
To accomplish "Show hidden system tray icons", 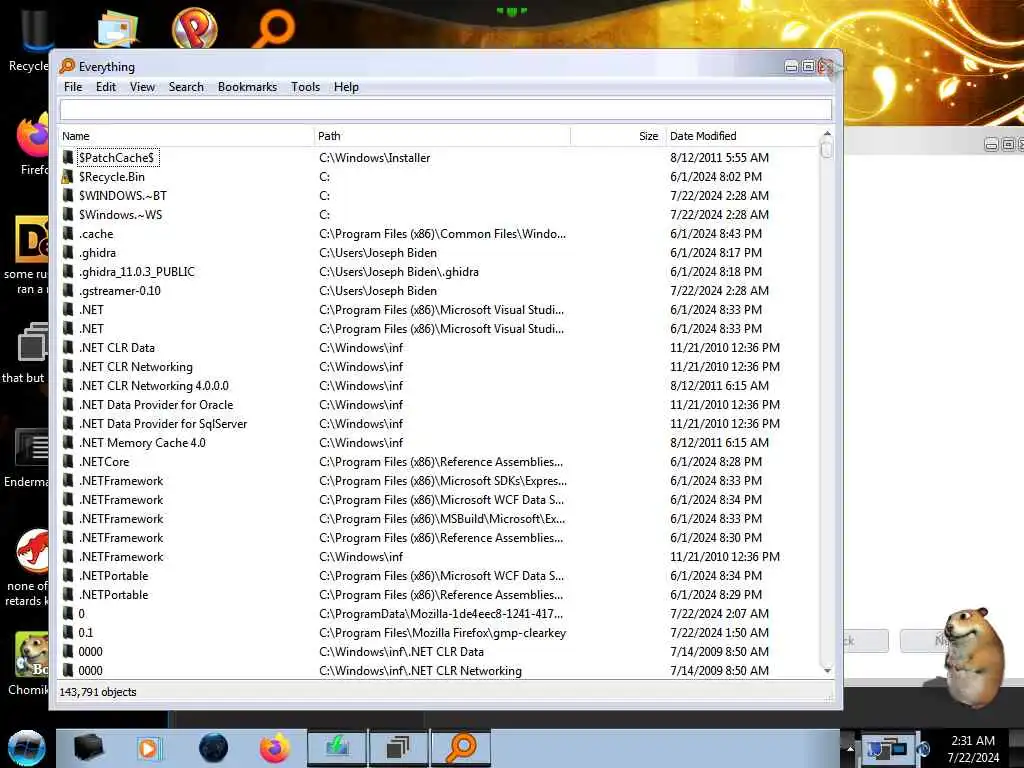I will pyautogui.click(x=850, y=748).
